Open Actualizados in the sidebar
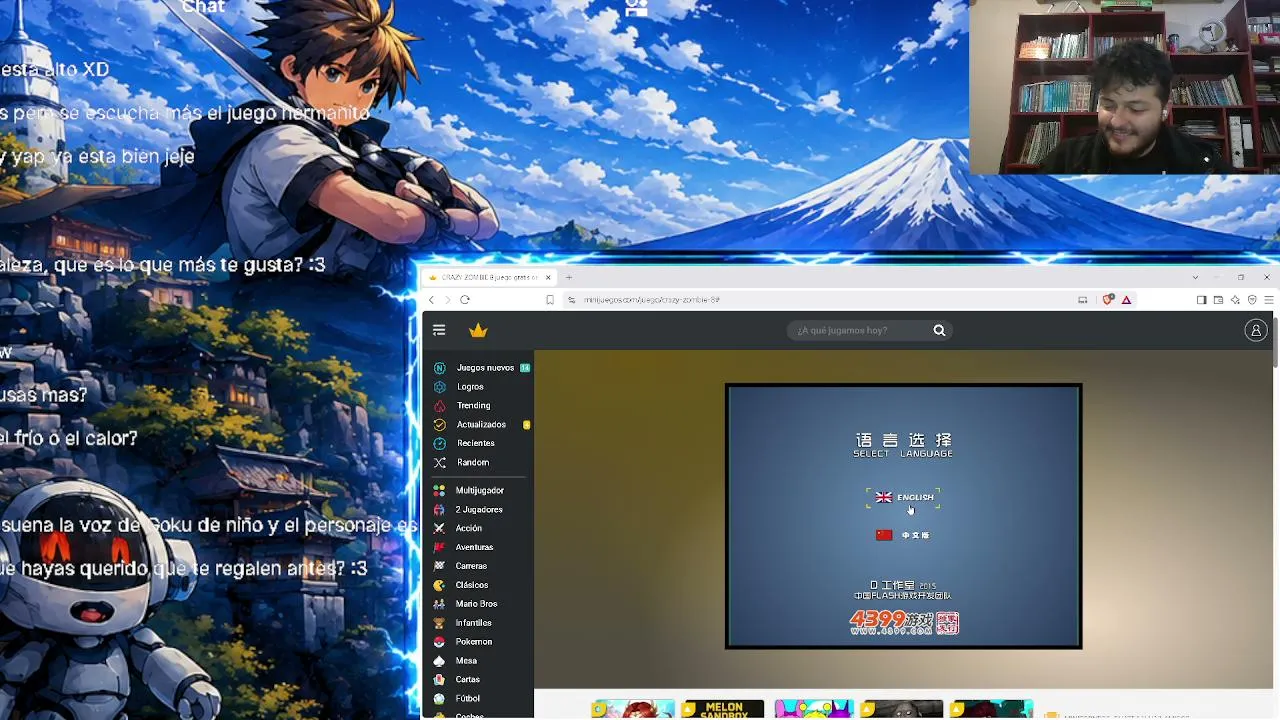The height and width of the screenshot is (720, 1280). coord(481,425)
